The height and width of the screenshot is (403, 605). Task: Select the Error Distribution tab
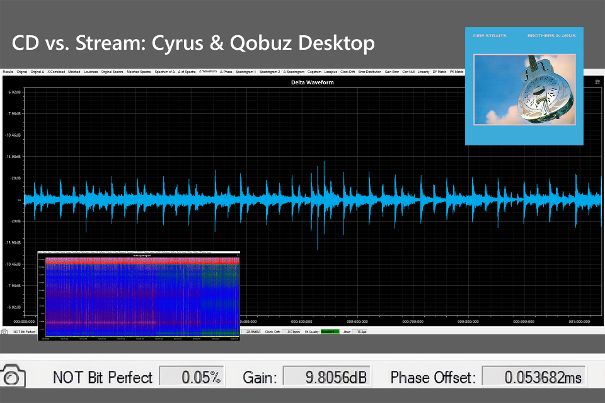pos(370,71)
